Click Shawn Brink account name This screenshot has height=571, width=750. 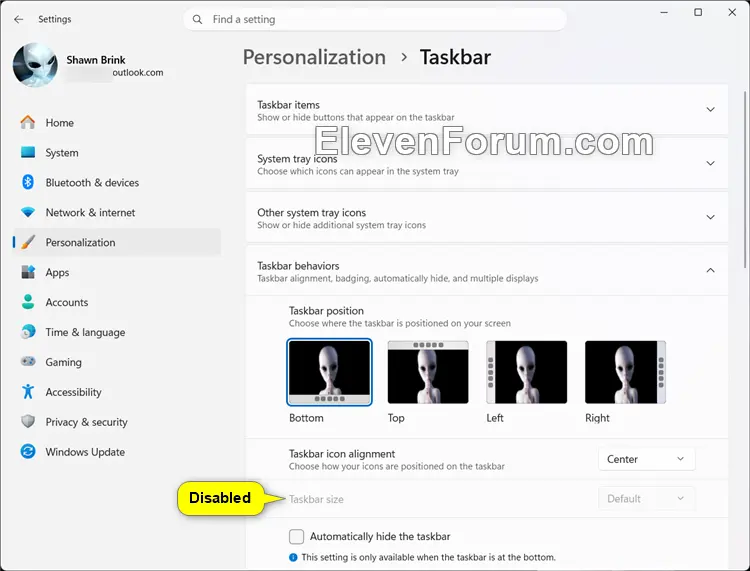point(96,60)
